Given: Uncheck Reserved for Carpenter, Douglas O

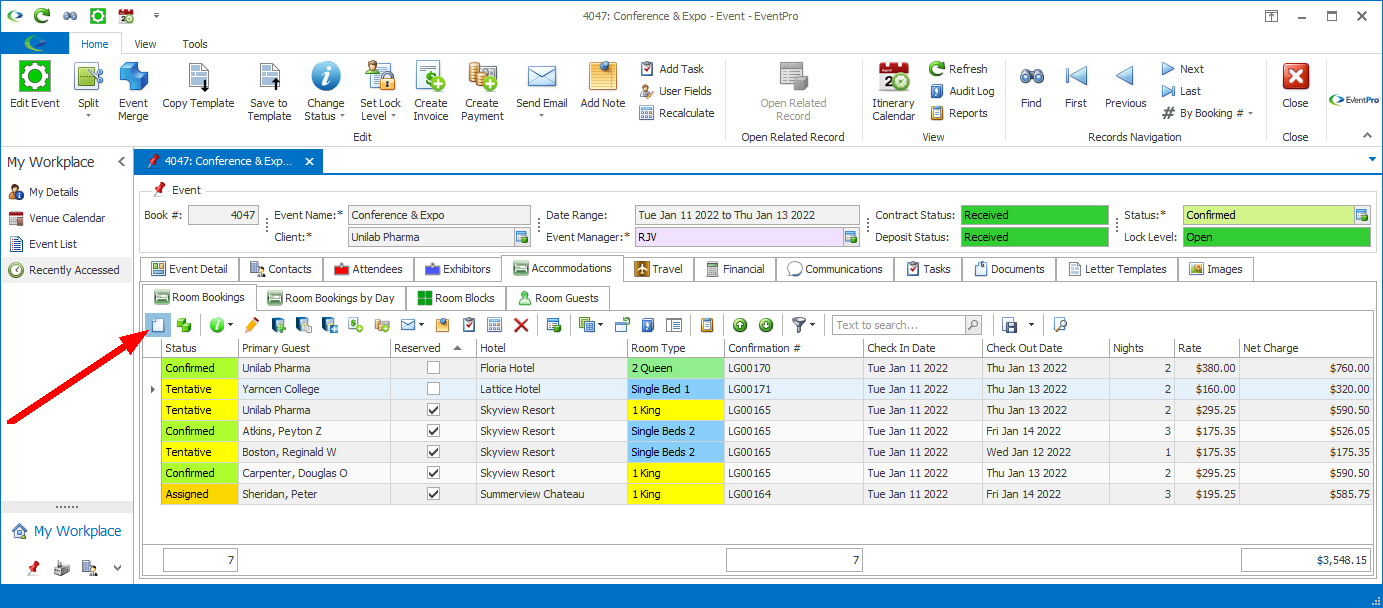Looking at the screenshot, I should click(x=433, y=473).
